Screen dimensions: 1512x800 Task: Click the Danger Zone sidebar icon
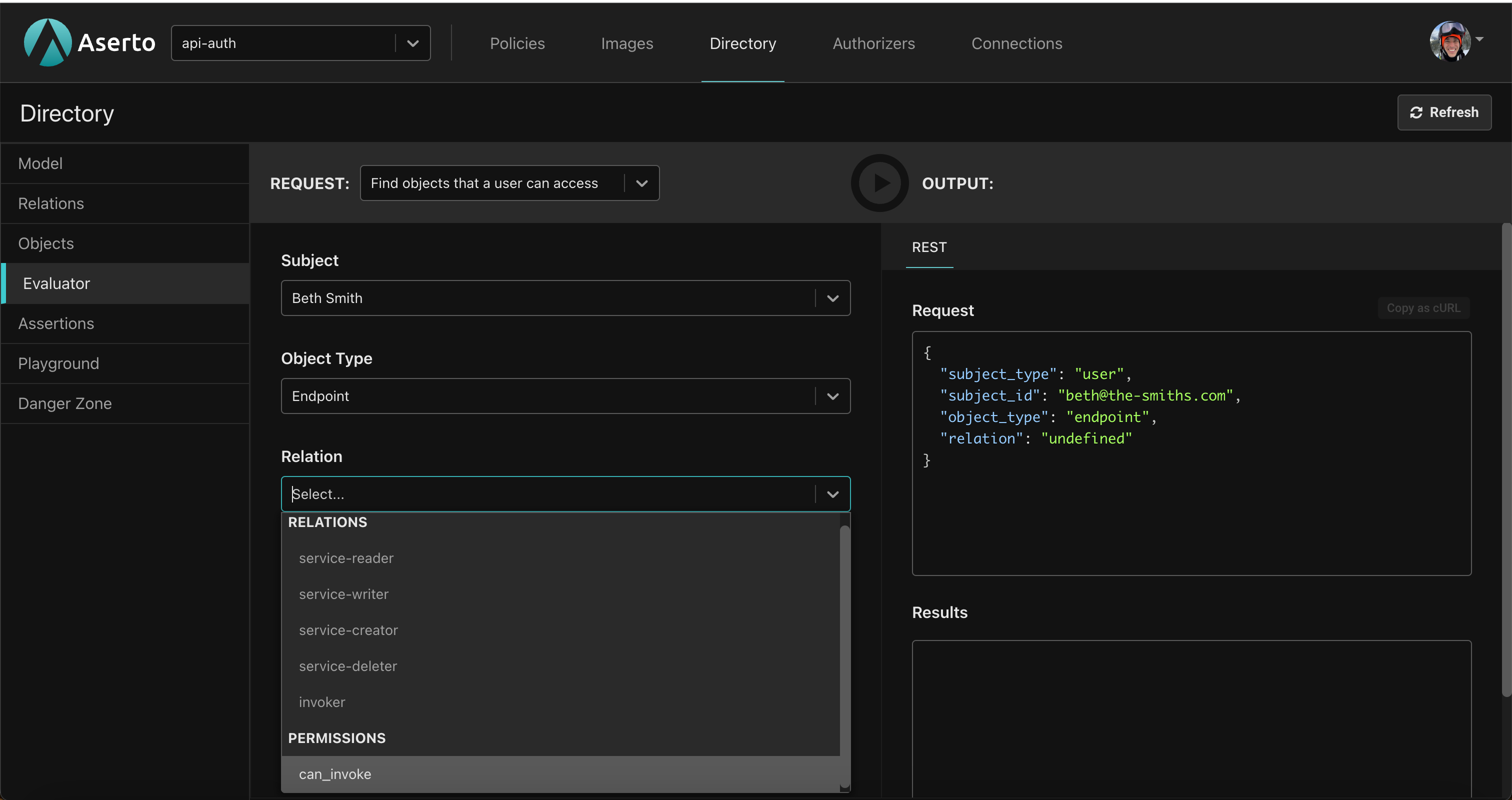[66, 403]
